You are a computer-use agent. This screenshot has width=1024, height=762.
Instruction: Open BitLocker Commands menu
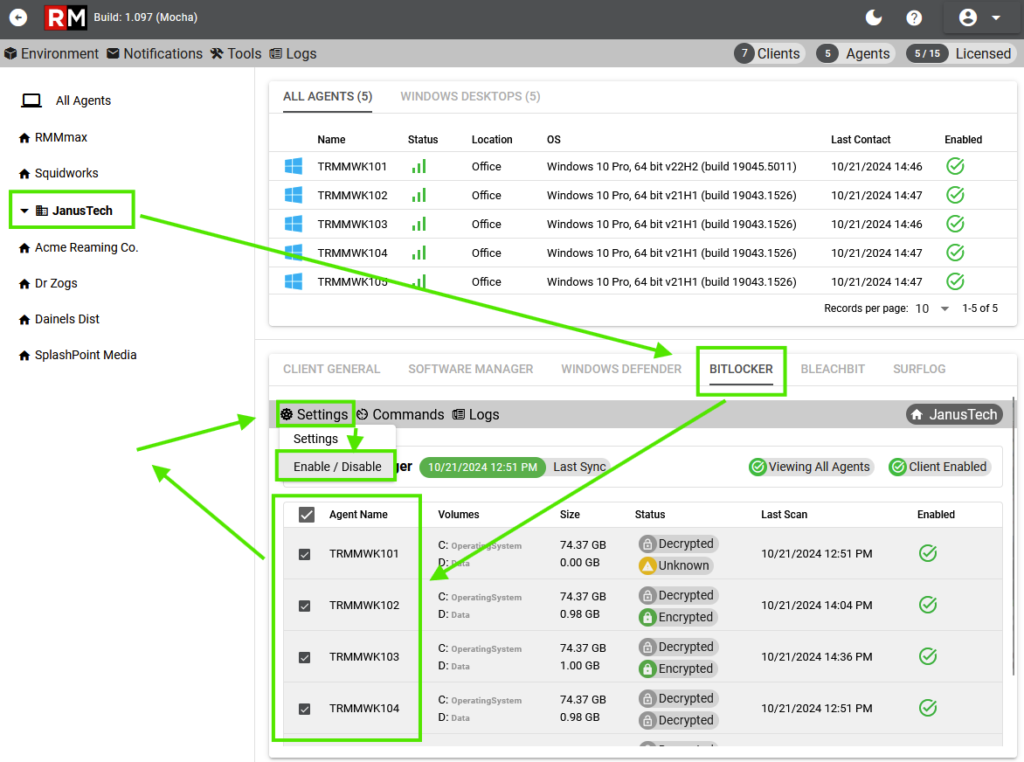pos(400,415)
